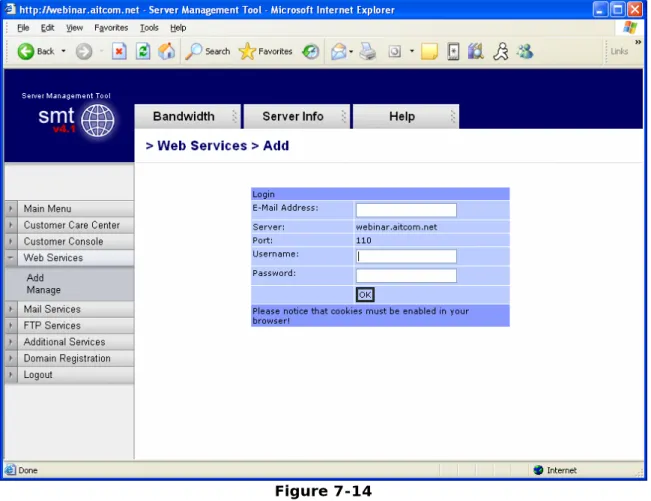Image resolution: width=651 pixels, height=501 pixels.
Task: Open the File menu
Action: [23, 28]
